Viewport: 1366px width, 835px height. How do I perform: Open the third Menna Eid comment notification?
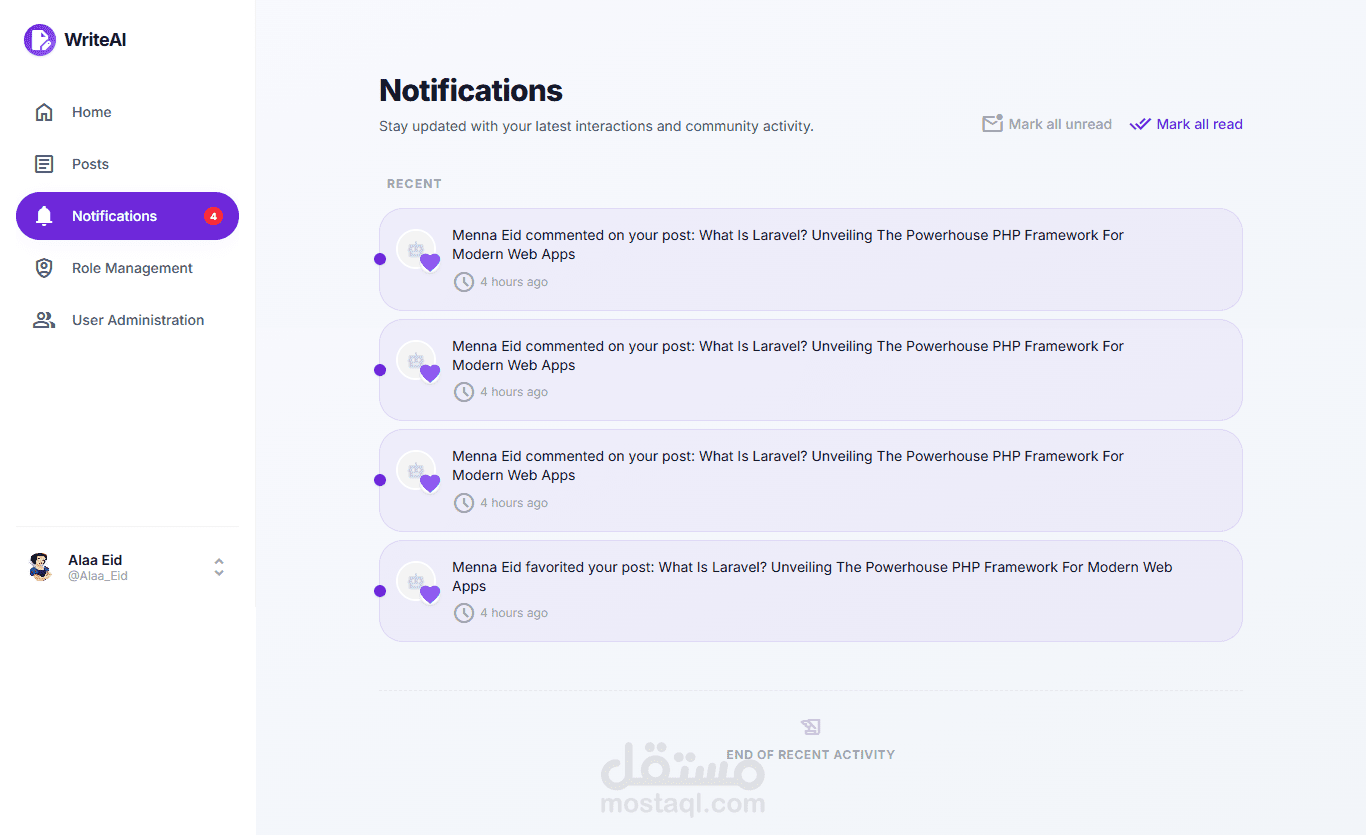pos(811,480)
